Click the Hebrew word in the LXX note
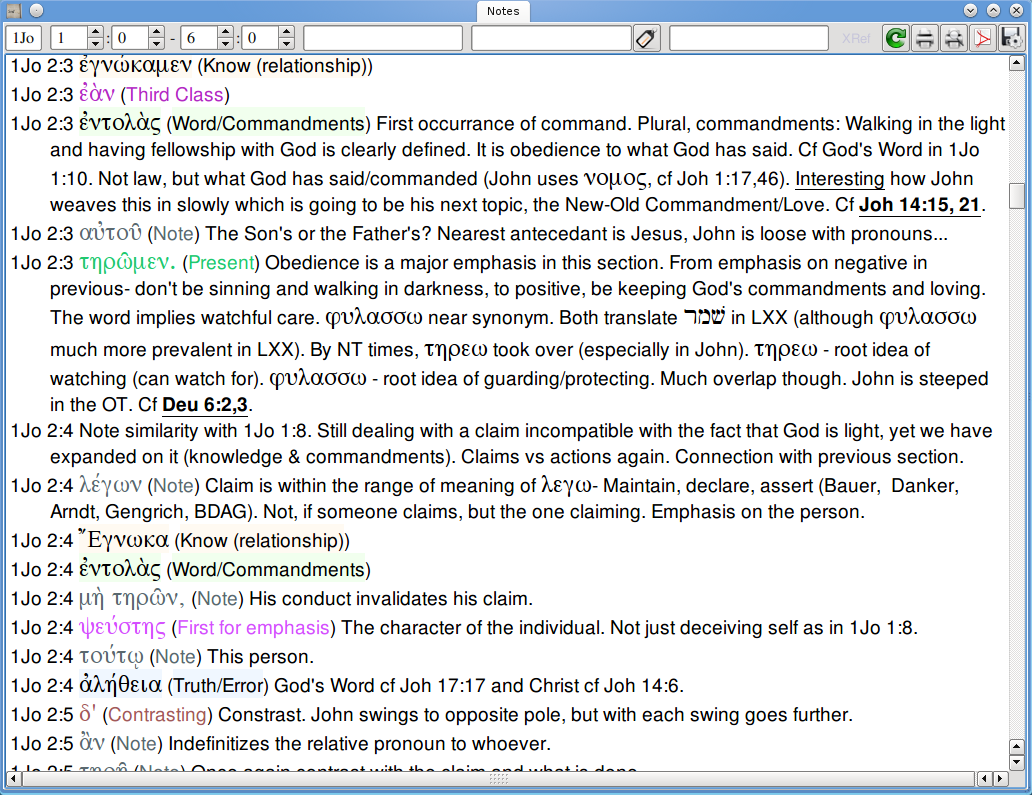 tap(704, 317)
